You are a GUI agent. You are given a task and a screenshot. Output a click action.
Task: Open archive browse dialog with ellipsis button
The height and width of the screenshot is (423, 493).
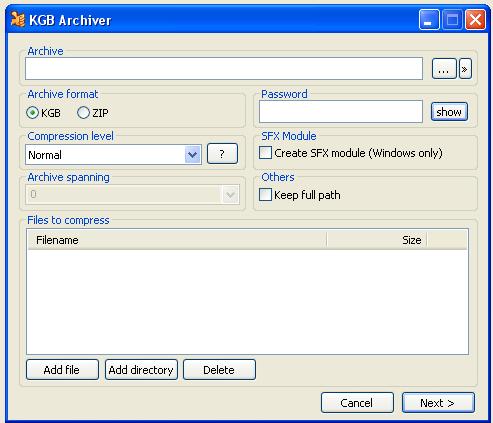[x=444, y=69]
